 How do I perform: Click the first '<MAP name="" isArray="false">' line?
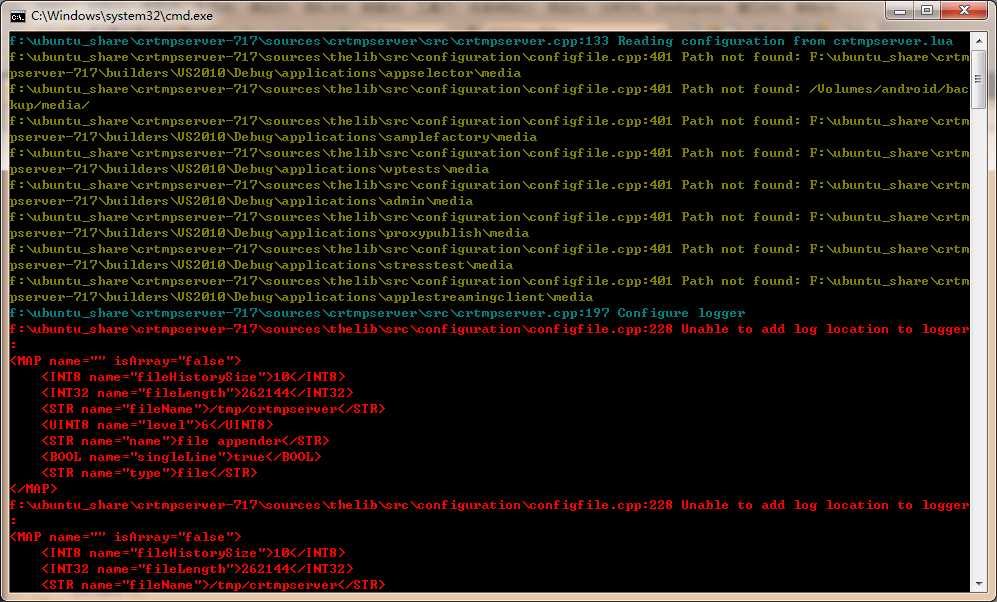(125, 361)
